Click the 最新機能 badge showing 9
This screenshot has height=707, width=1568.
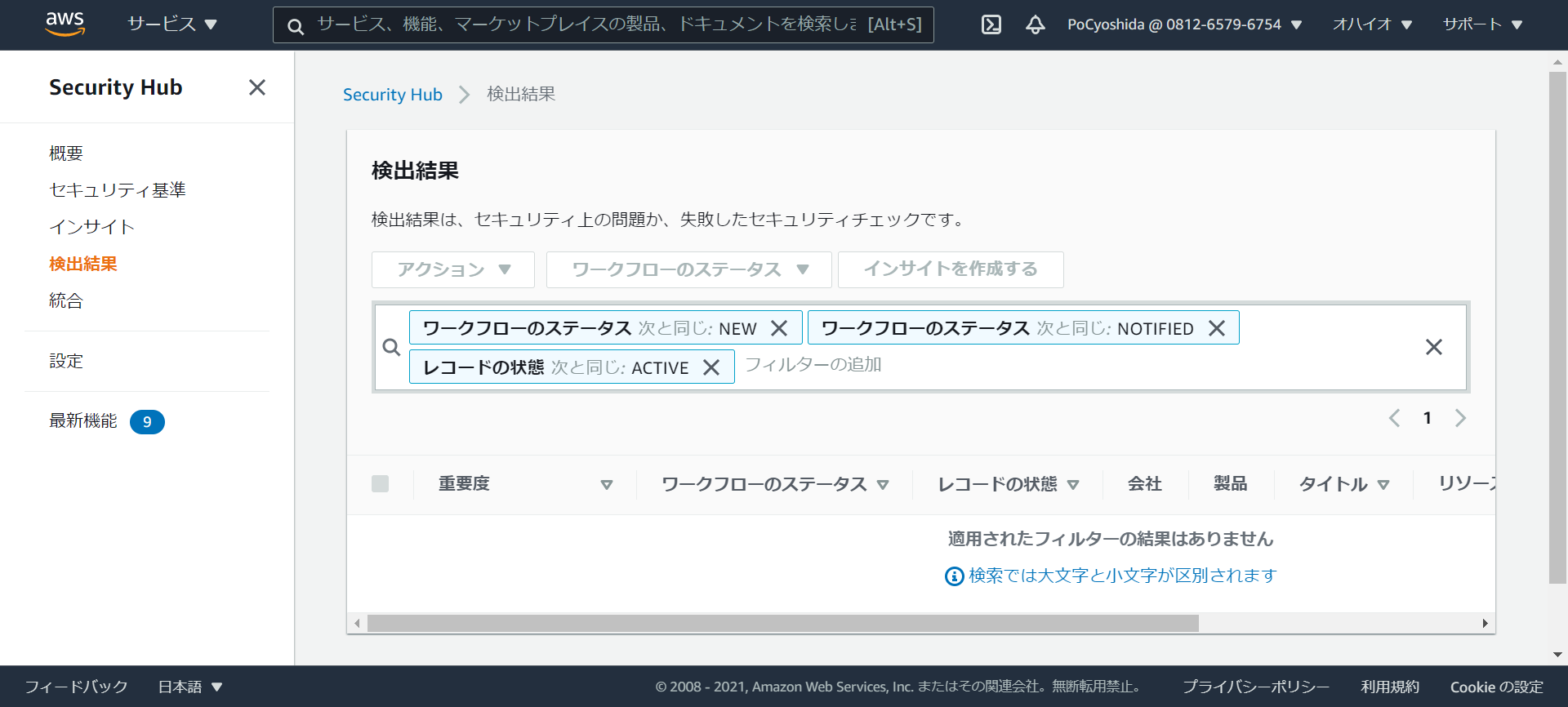click(147, 422)
